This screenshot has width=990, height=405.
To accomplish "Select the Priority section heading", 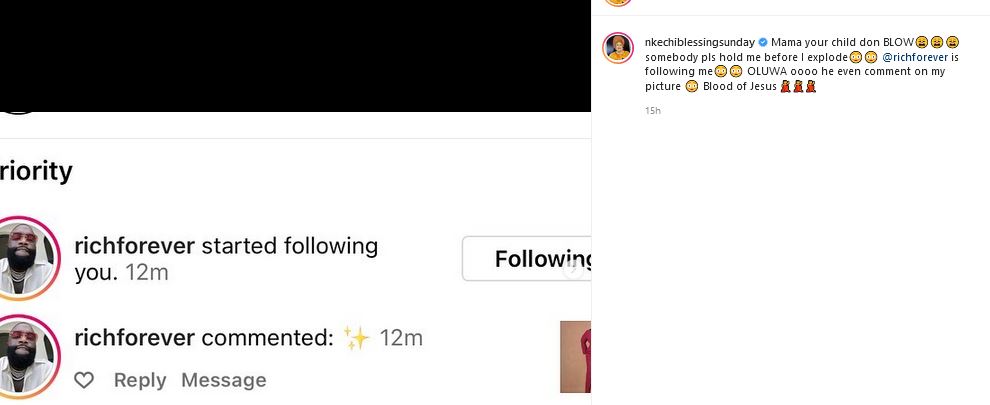I will 36,171.
